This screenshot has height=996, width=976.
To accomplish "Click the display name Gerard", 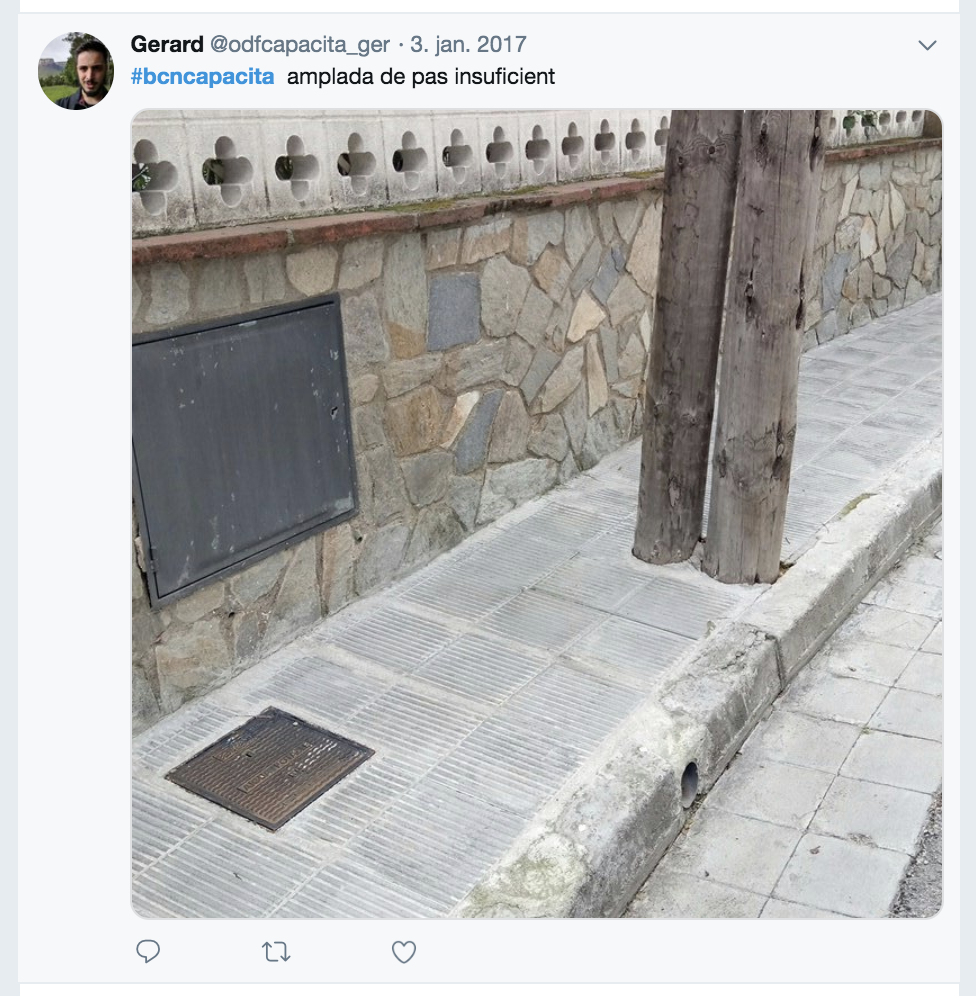I will pyautogui.click(x=167, y=44).
